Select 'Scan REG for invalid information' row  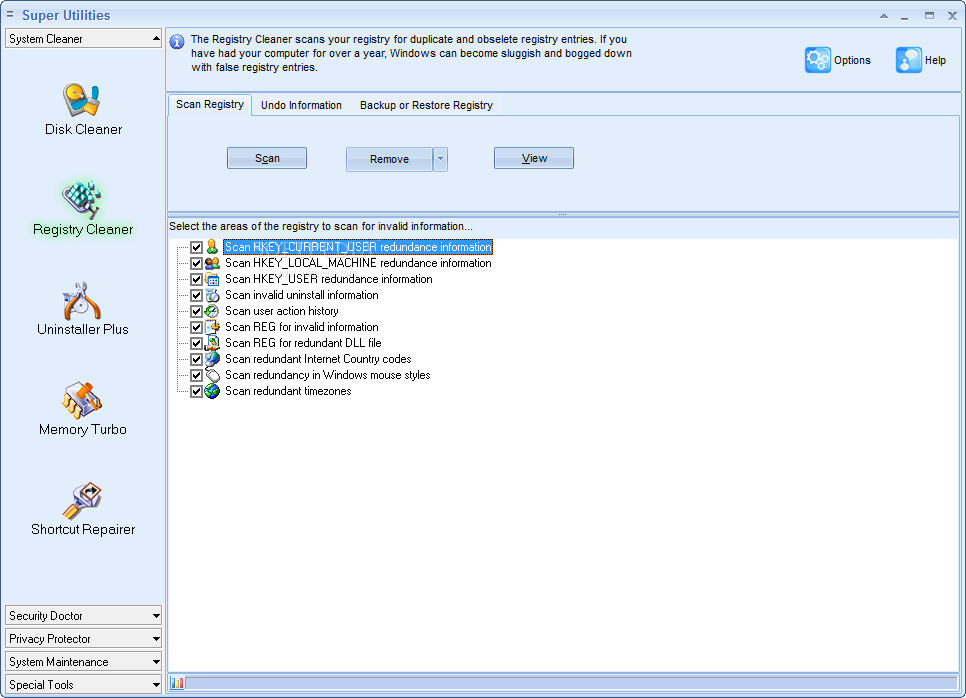[x=301, y=327]
